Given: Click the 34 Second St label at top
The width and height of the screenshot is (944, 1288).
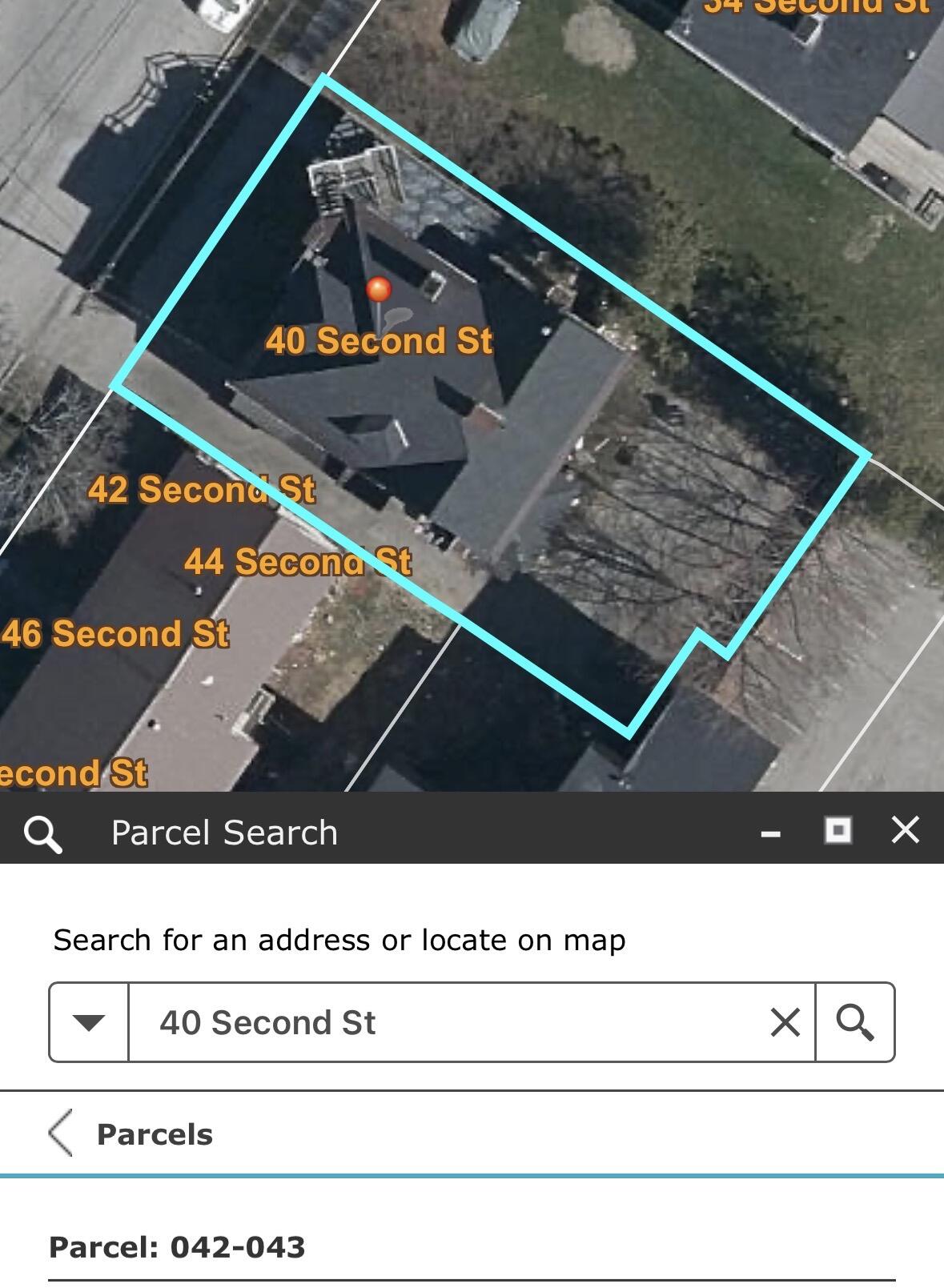Looking at the screenshot, I should click(817, 6).
